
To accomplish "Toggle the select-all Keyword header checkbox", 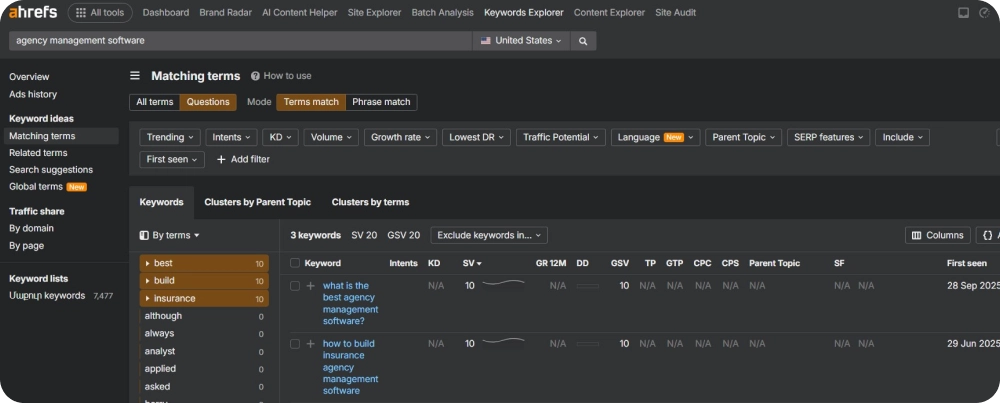I will pyautogui.click(x=295, y=263).
